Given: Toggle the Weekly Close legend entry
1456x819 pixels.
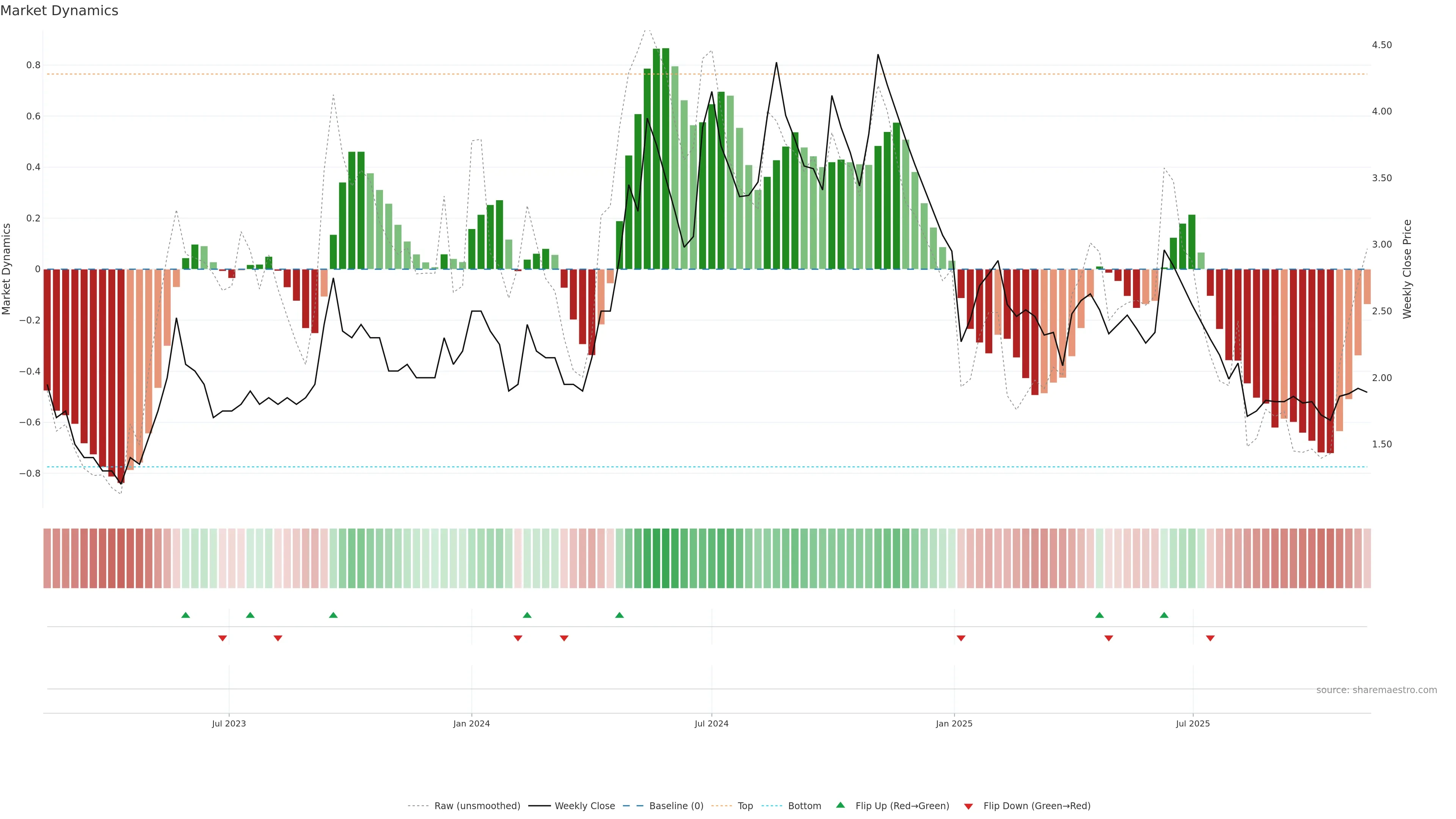Looking at the screenshot, I should (584, 806).
